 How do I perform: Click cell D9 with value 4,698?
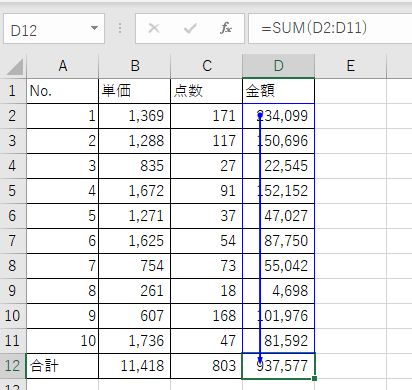279,291
